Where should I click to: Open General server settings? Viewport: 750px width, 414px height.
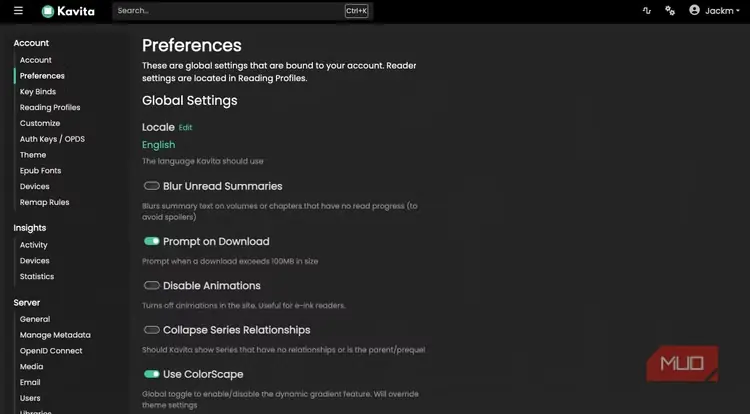(34, 319)
